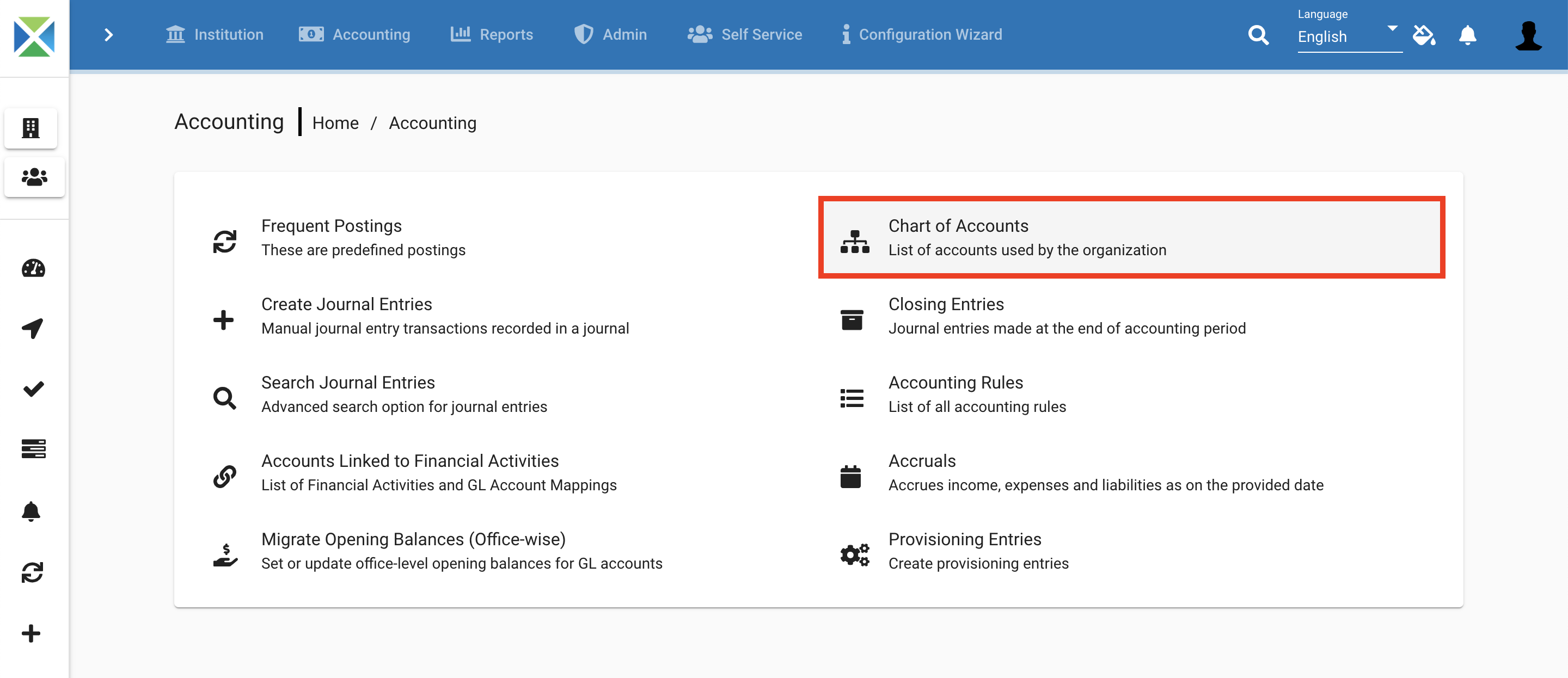
Task: Click the archive box icon beside Closing Entries
Action: coord(852,320)
